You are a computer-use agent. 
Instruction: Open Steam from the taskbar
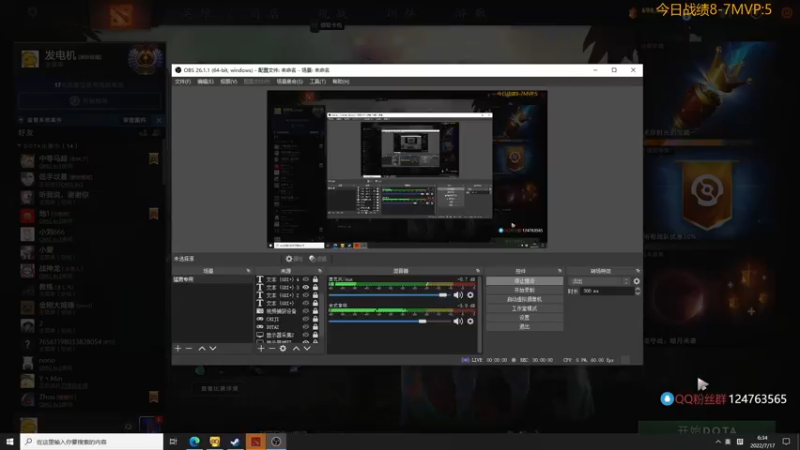point(235,441)
